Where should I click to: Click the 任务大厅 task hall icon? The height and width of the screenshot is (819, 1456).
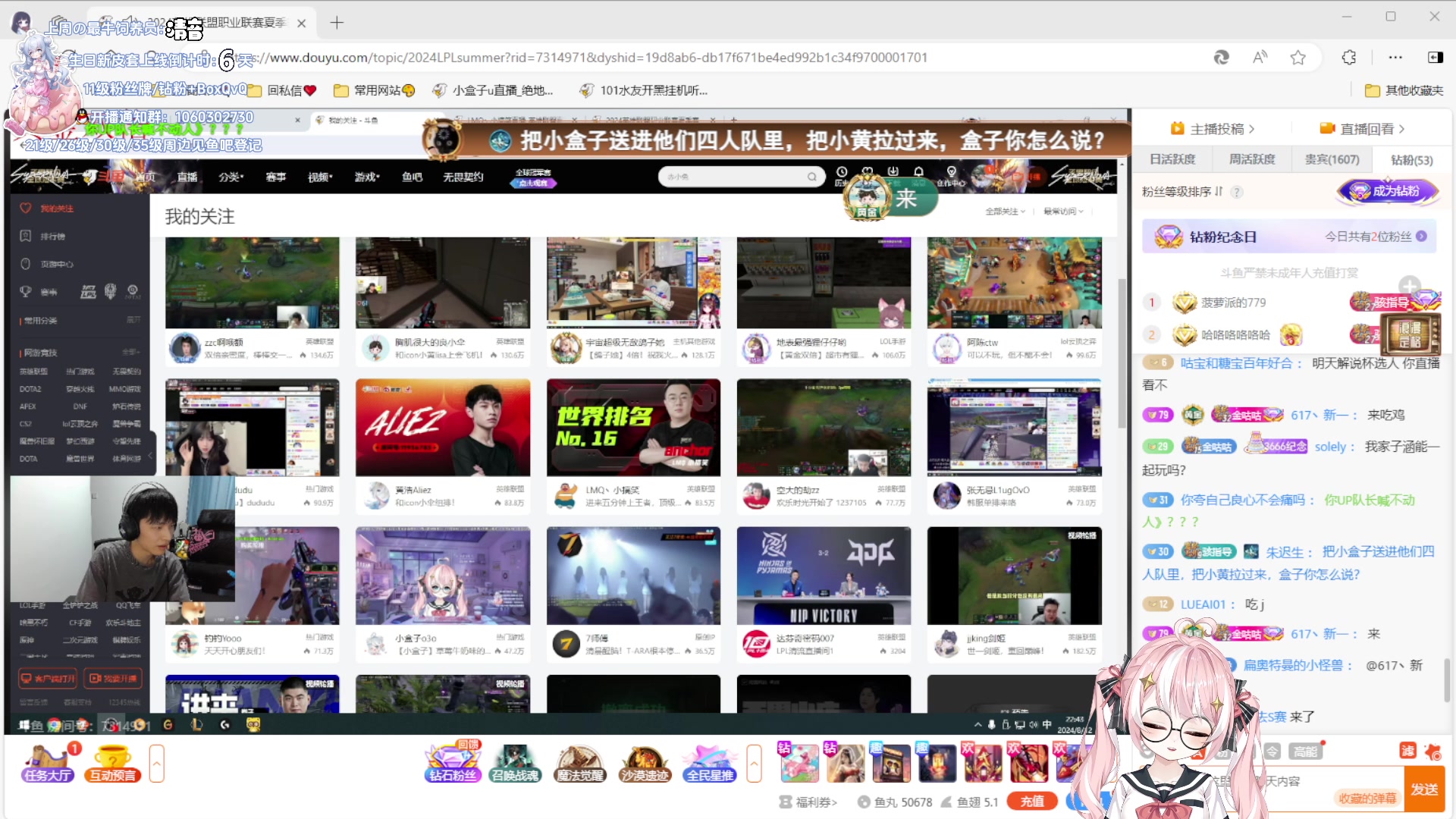point(47,762)
